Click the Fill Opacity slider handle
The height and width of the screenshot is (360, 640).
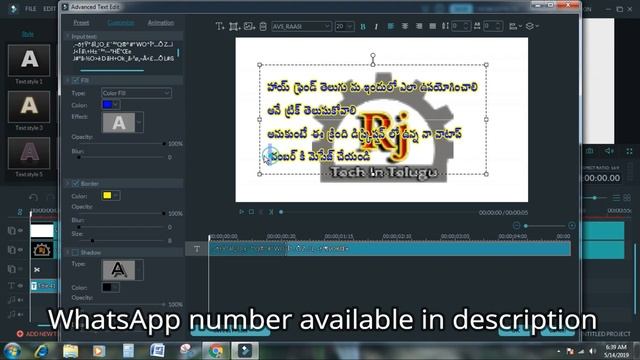(x=164, y=144)
